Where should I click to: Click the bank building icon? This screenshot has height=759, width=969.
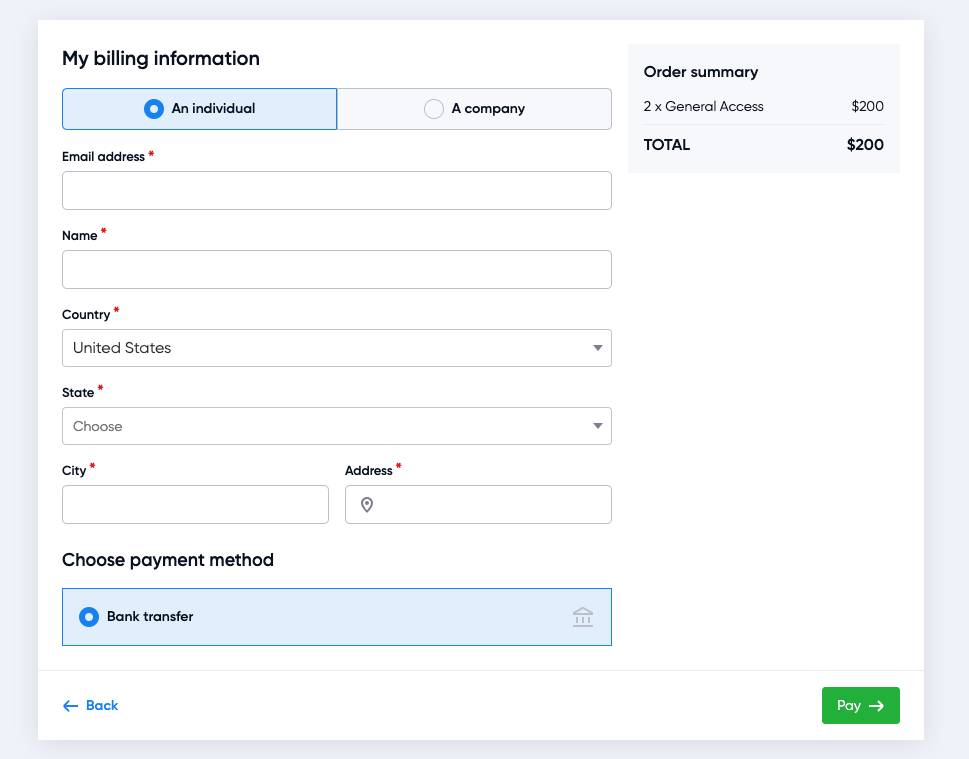[583, 617]
